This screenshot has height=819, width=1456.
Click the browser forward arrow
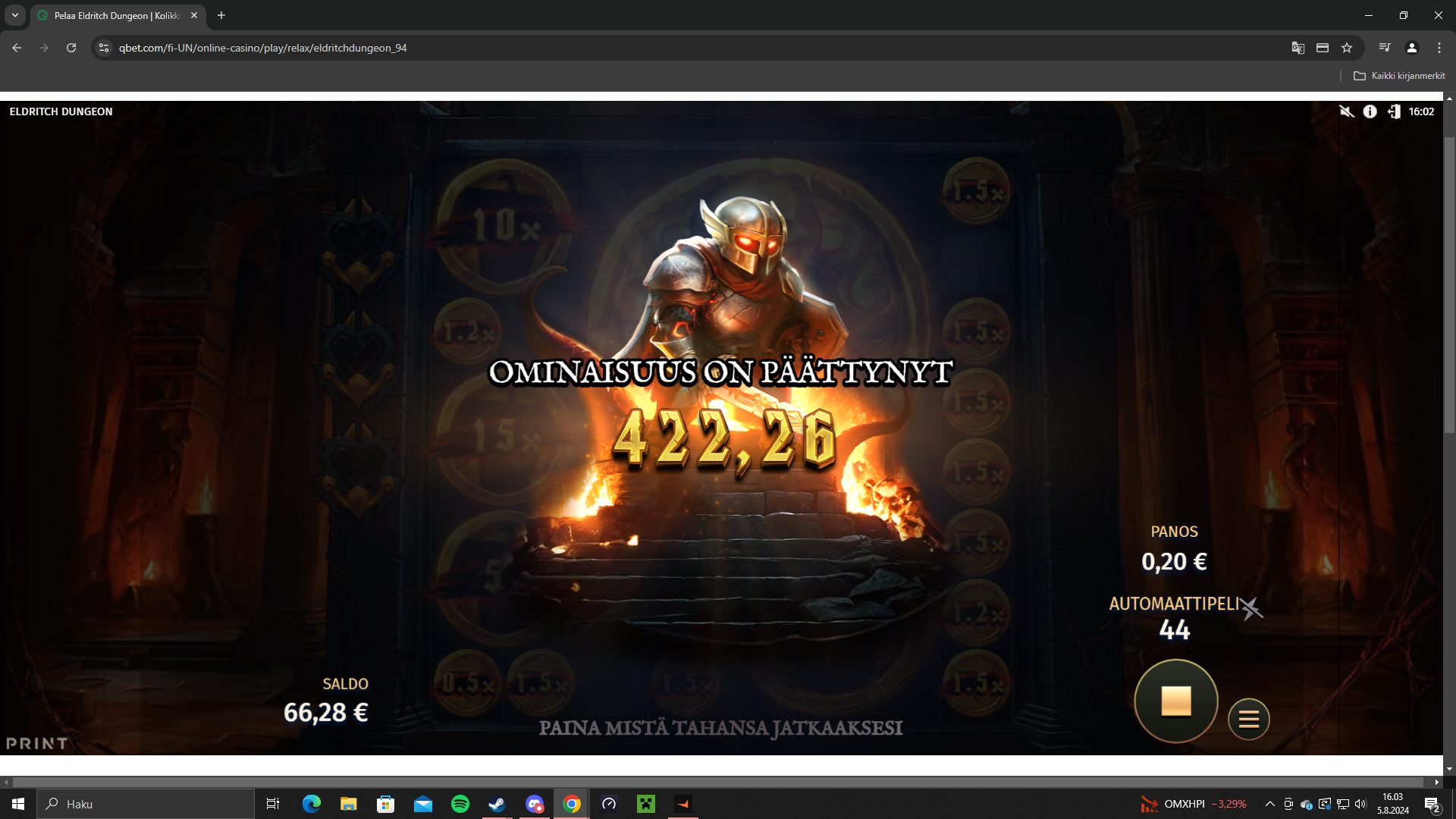coord(44,48)
